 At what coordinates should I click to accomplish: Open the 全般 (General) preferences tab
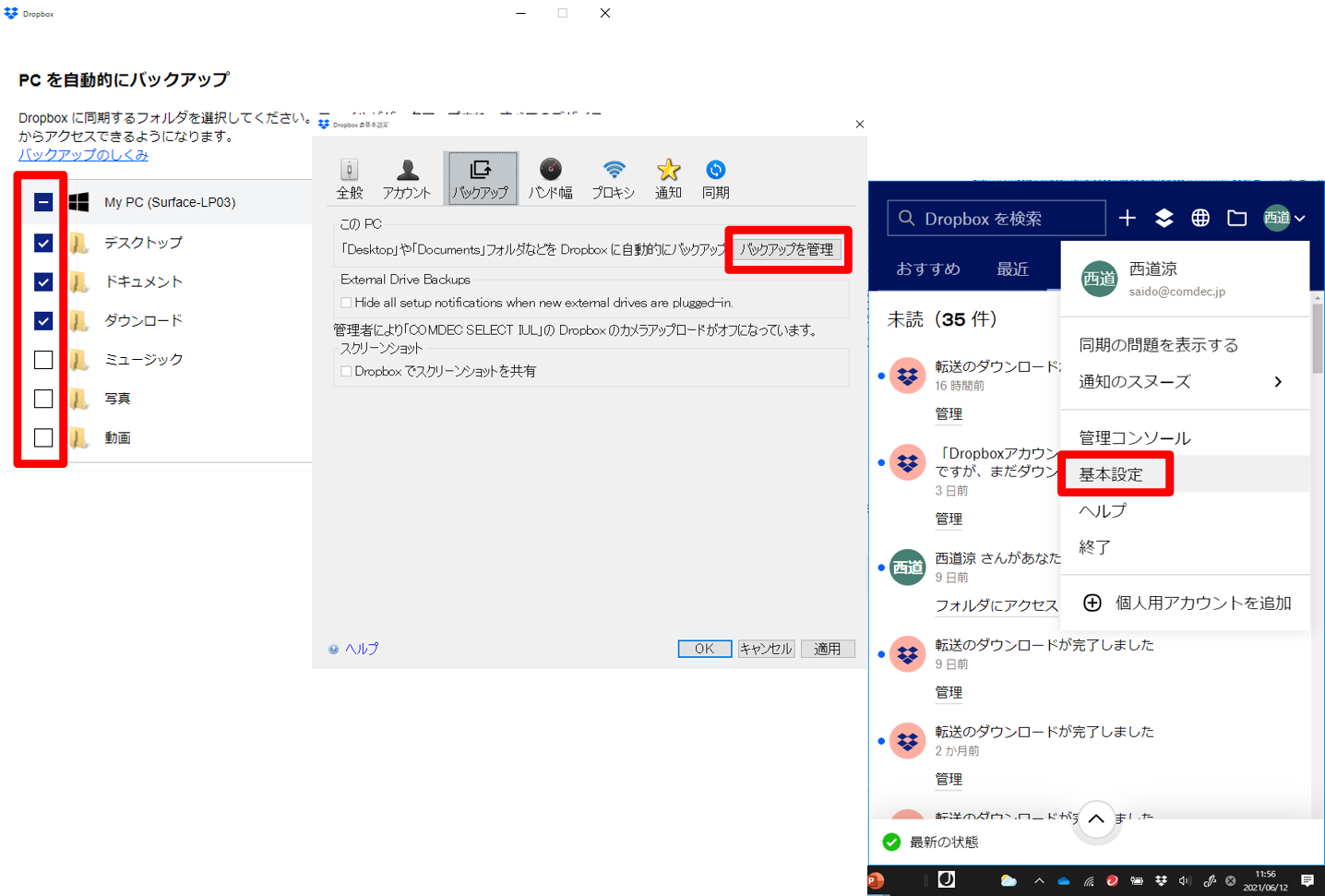coord(350,179)
